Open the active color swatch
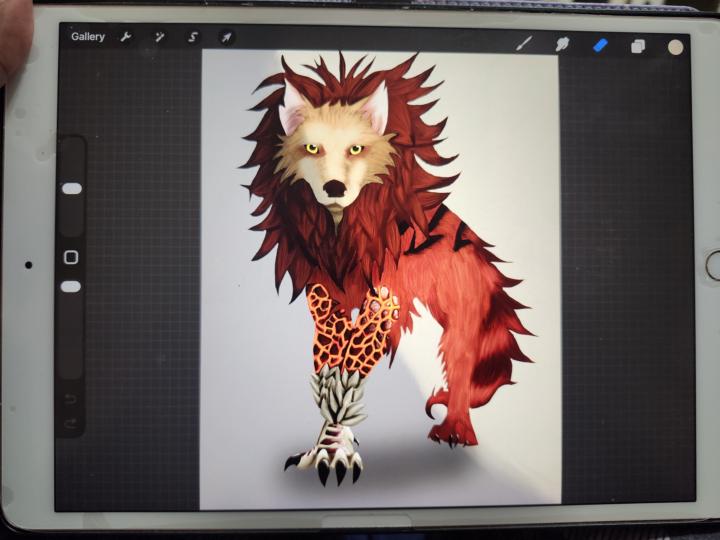 point(675,47)
